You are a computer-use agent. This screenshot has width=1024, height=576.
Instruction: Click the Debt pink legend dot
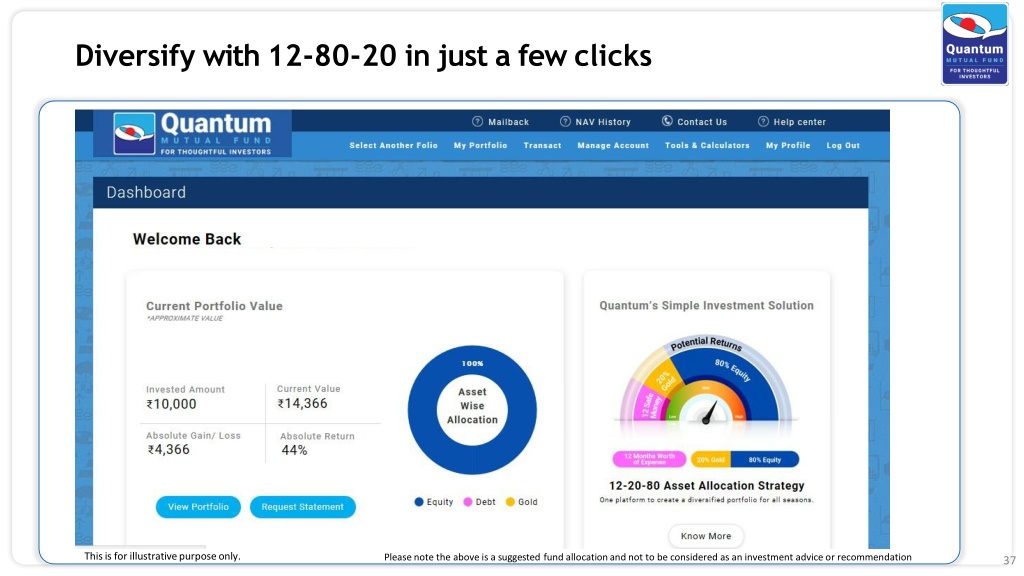tap(468, 502)
